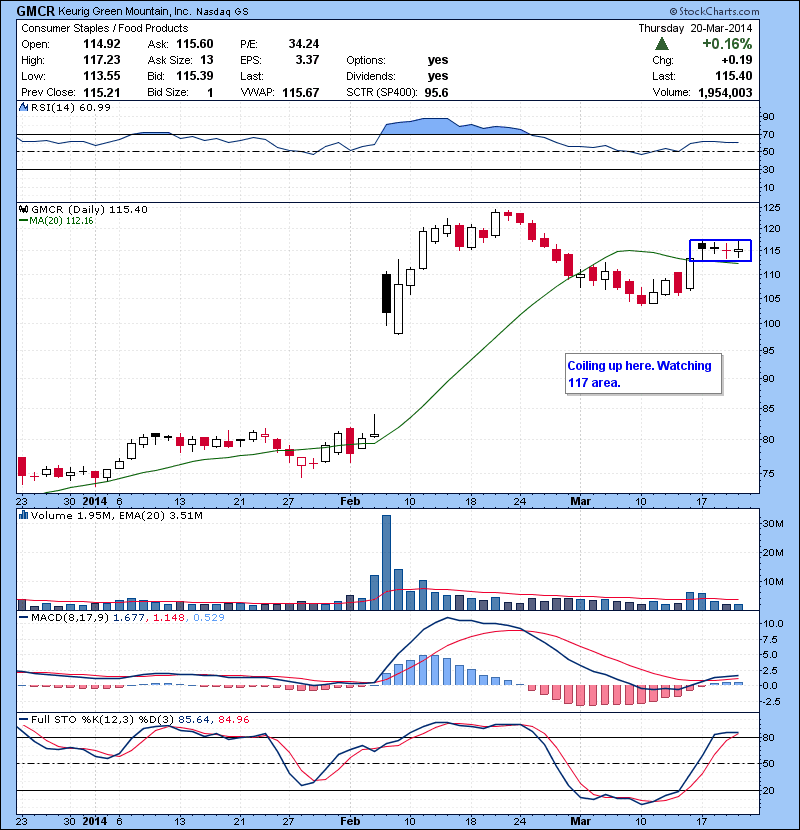Click the 'Coiling up here. Watching 117 area.' note

click(643, 374)
